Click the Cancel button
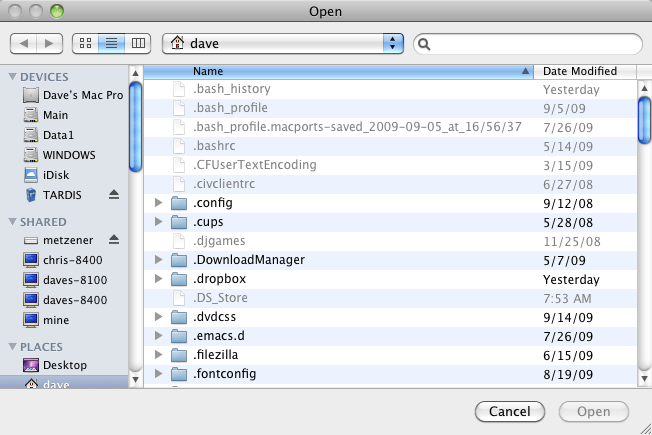The width and height of the screenshot is (652, 435). click(x=510, y=412)
